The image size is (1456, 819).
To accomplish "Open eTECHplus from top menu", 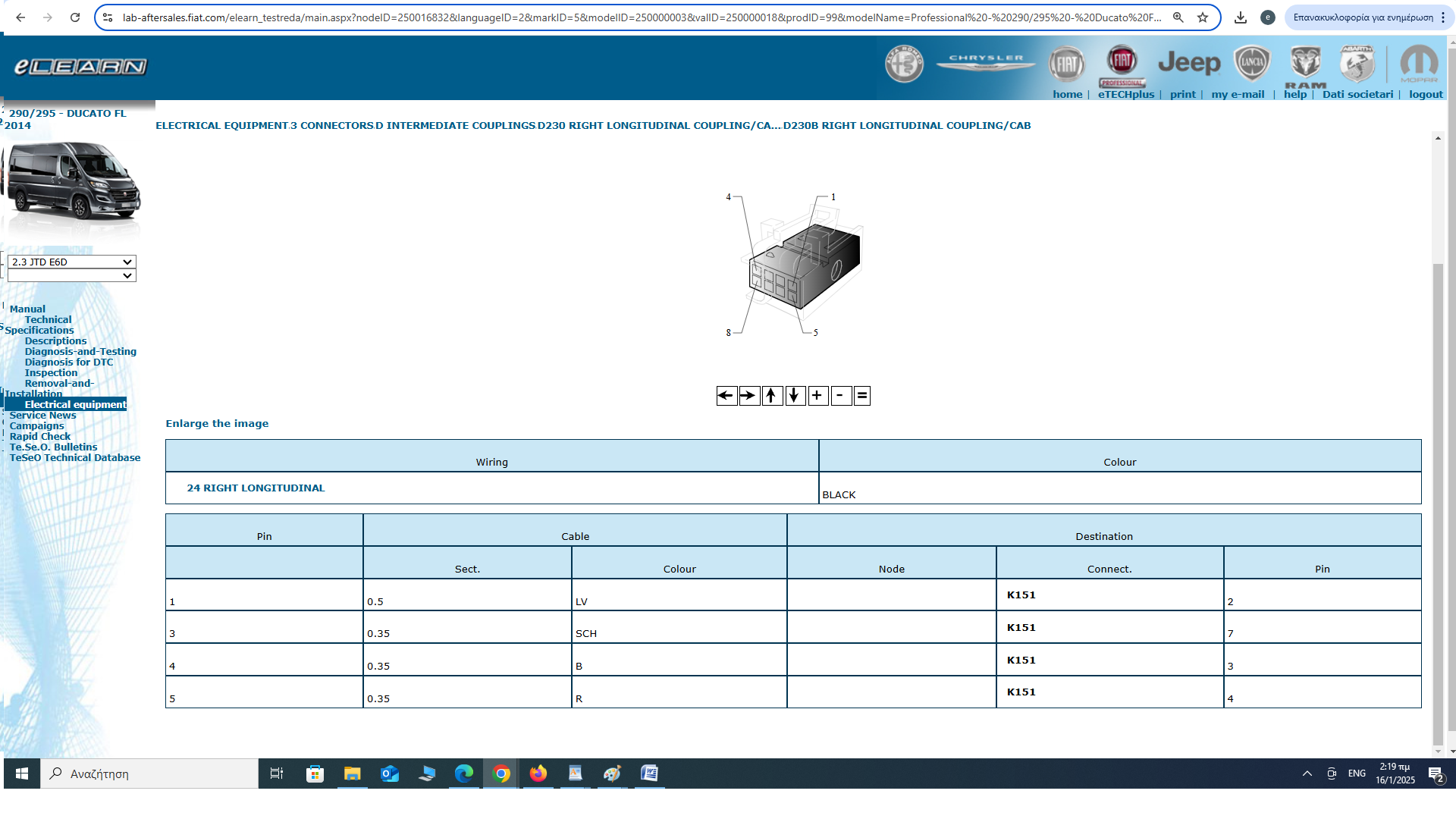I will (x=1126, y=94).
